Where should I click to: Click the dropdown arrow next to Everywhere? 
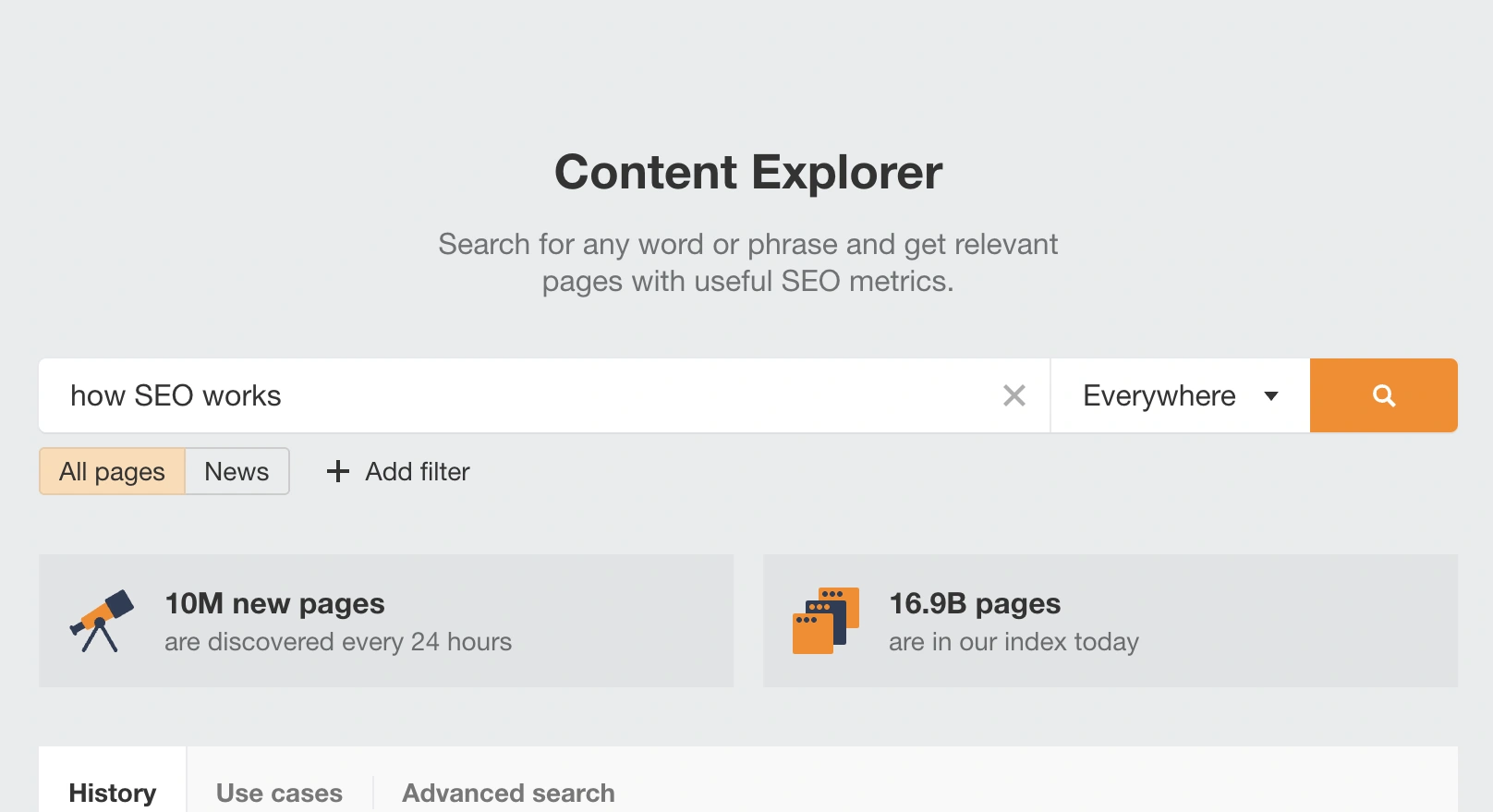tap(1271, 396)
